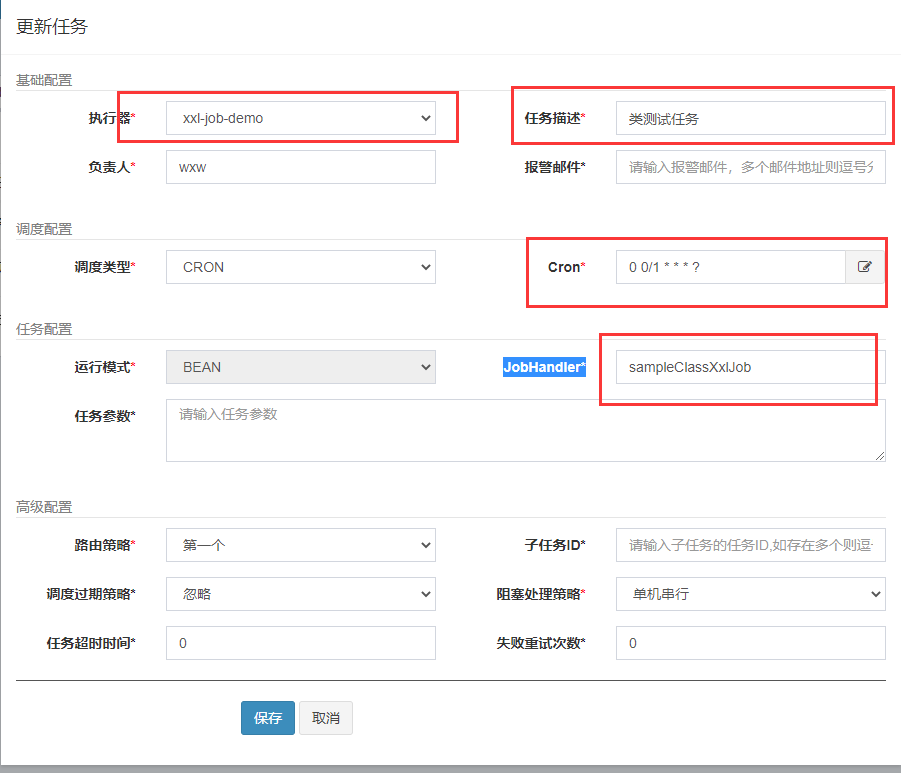Select the 子任务ID child task ID field
The width and height of the screenshot is (901, 773).
(x=750, y=545)
